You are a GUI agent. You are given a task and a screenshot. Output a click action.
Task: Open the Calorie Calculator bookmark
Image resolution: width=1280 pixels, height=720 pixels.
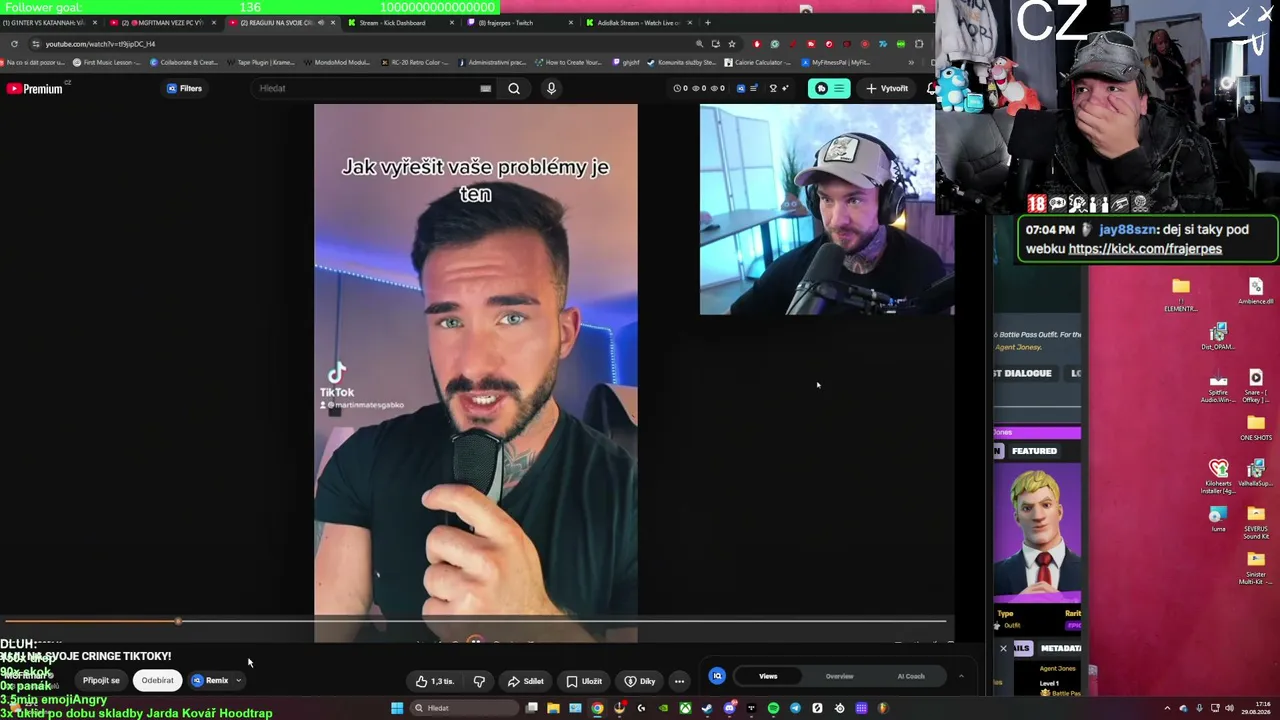click(758, 62)
